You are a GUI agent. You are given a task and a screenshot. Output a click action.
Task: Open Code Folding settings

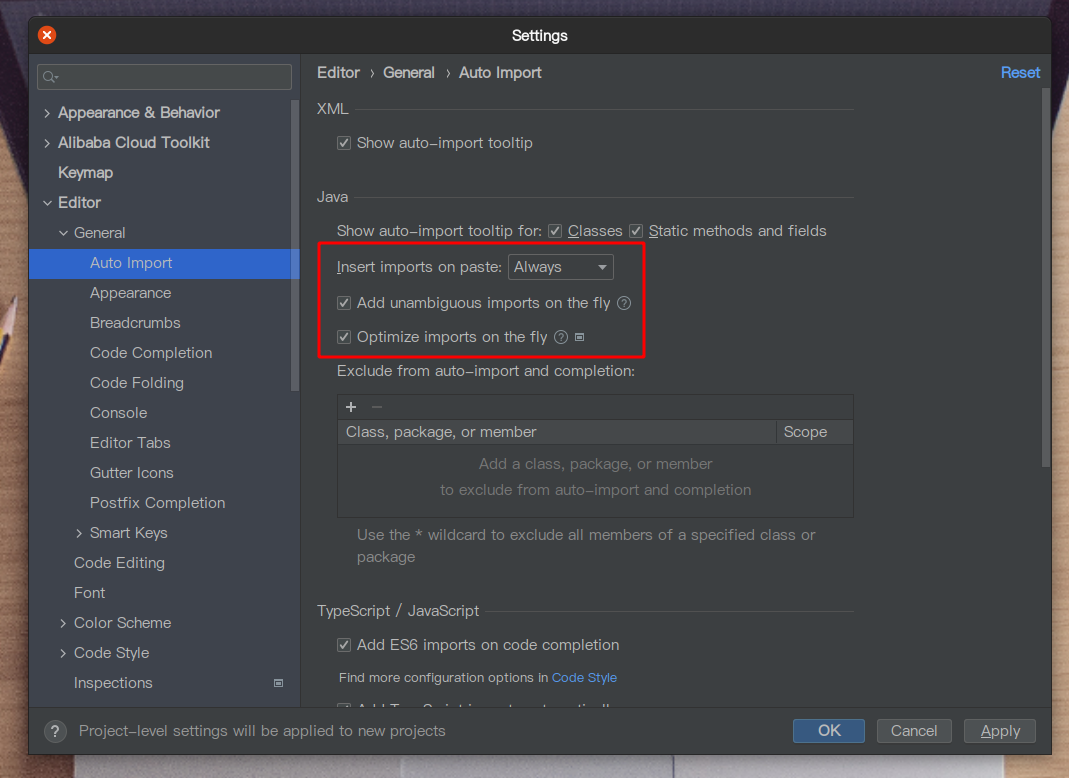136,383
